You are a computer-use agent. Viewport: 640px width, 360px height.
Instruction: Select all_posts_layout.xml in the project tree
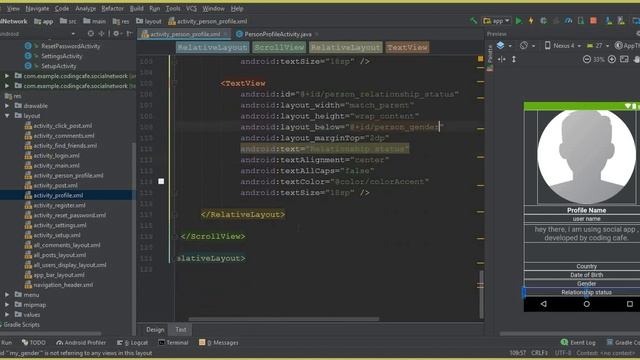(x=60, y=255)
